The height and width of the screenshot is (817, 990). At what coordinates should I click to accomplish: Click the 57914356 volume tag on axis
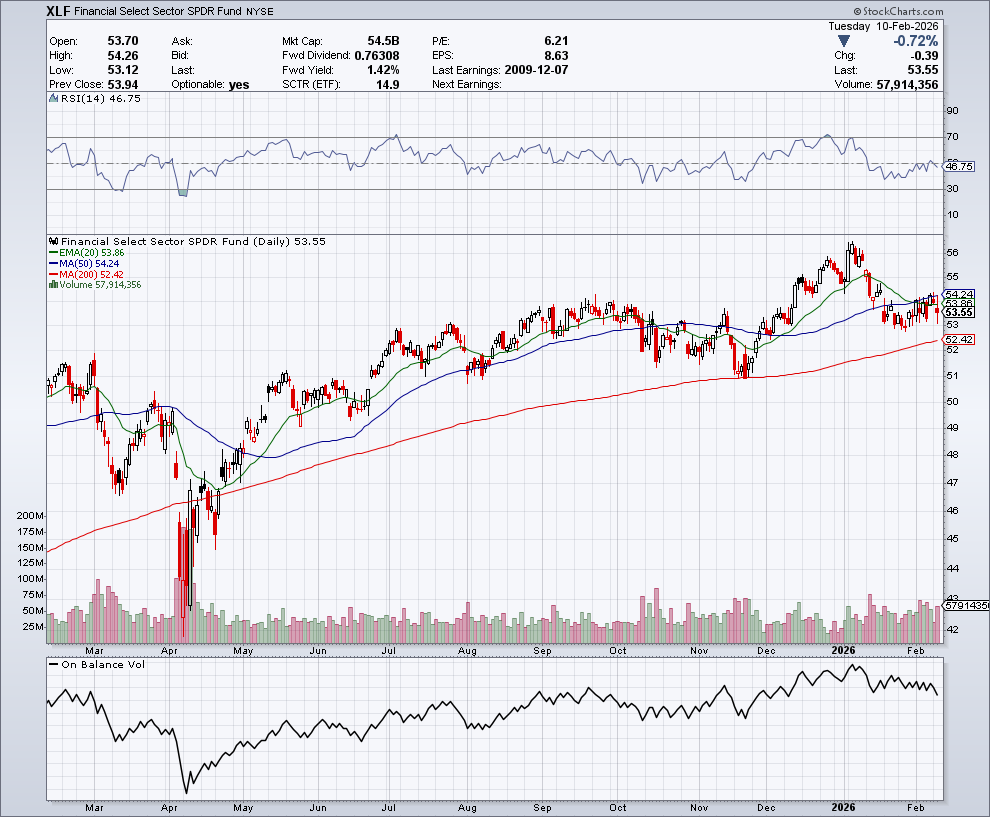(x=966, y=605)
